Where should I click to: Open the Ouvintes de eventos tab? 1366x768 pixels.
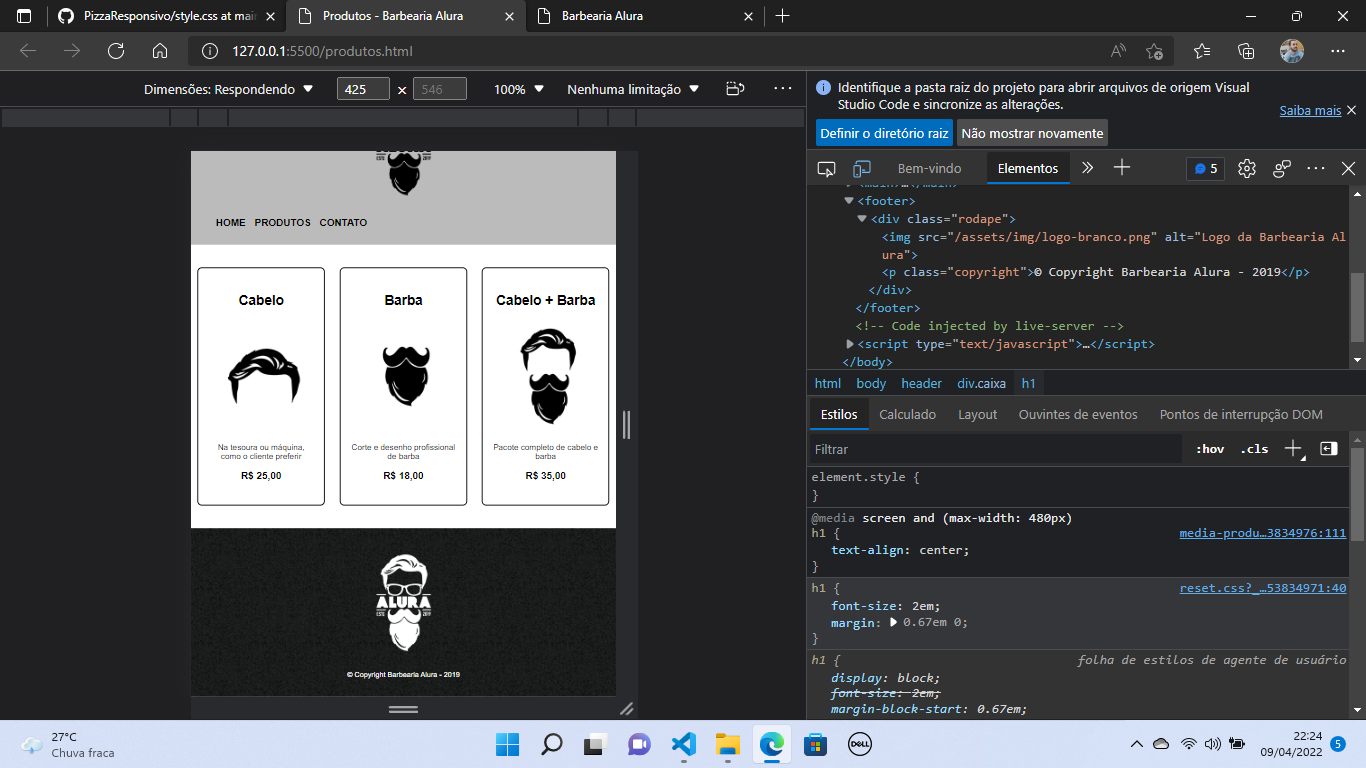coord(1078,414)
